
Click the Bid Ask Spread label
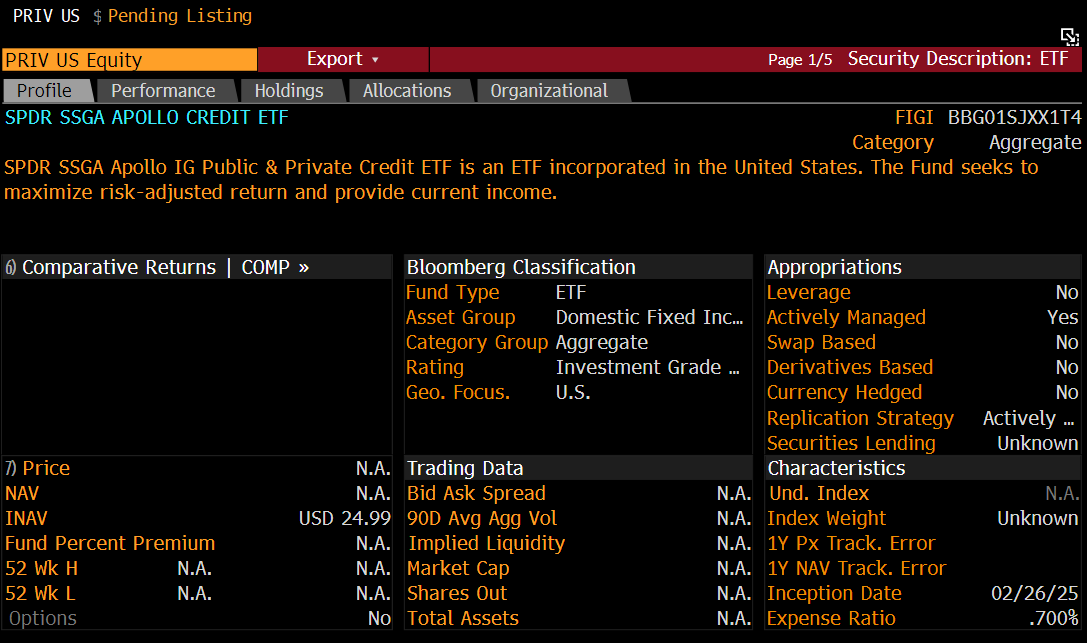[476, 493]
